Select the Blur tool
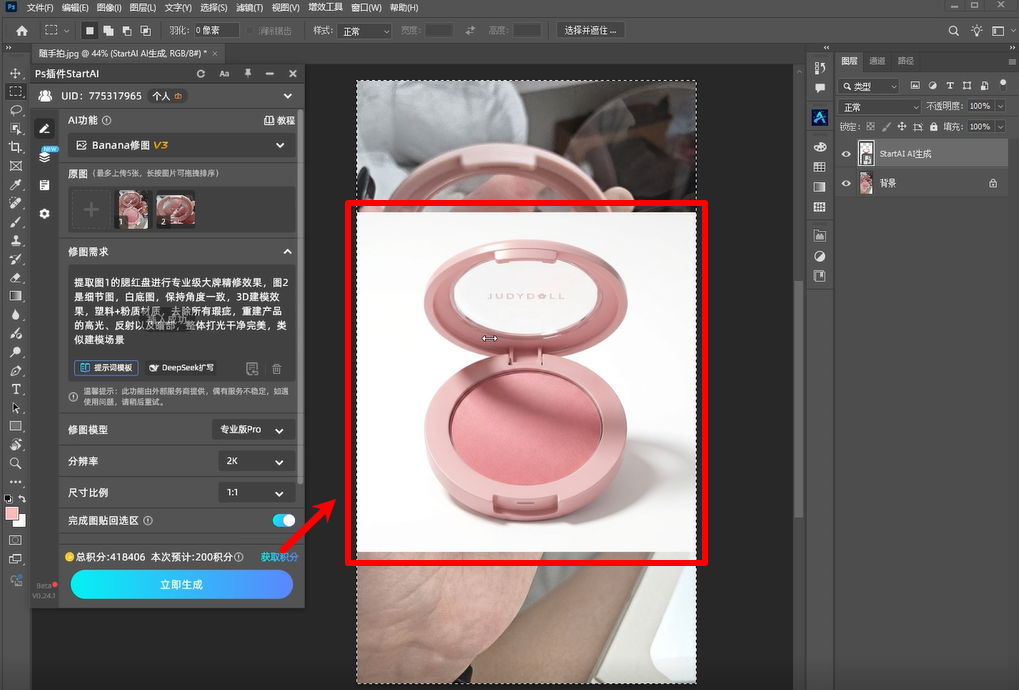1019x690 pixels. pos(16,315)
